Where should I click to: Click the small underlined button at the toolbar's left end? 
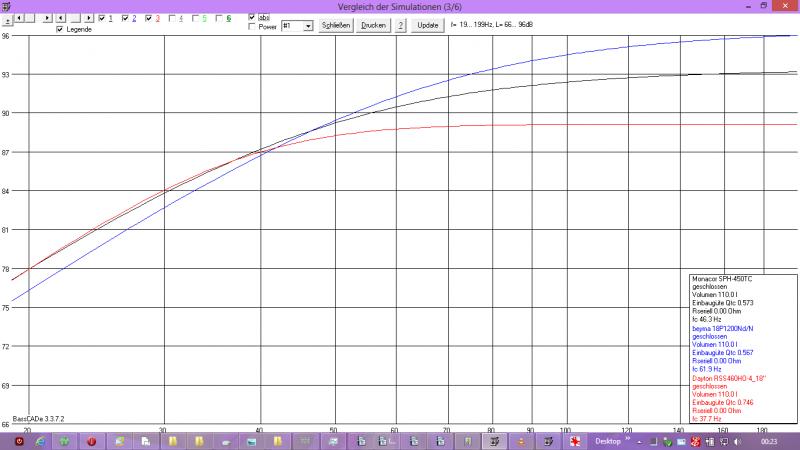tap(7, 21)
